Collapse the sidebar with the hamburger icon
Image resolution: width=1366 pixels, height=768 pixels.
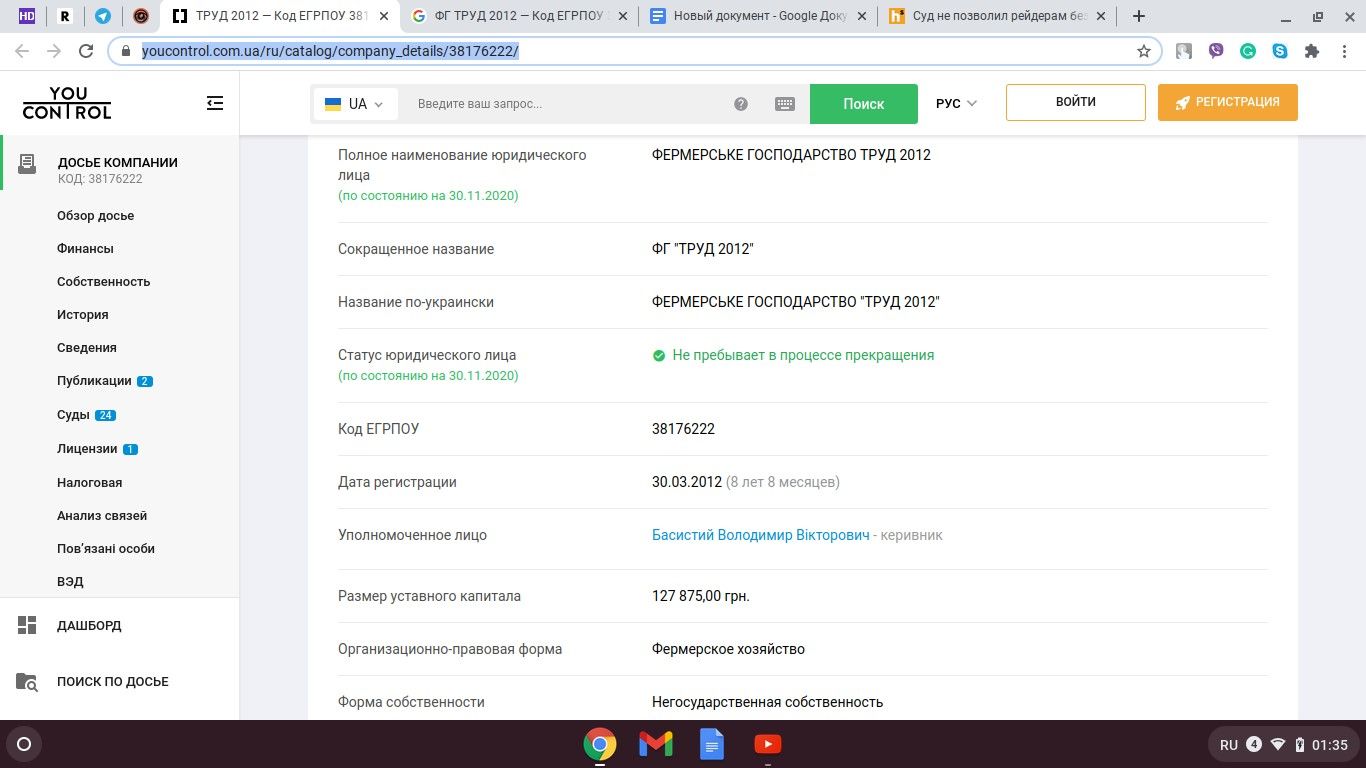(x=215, y=103)
